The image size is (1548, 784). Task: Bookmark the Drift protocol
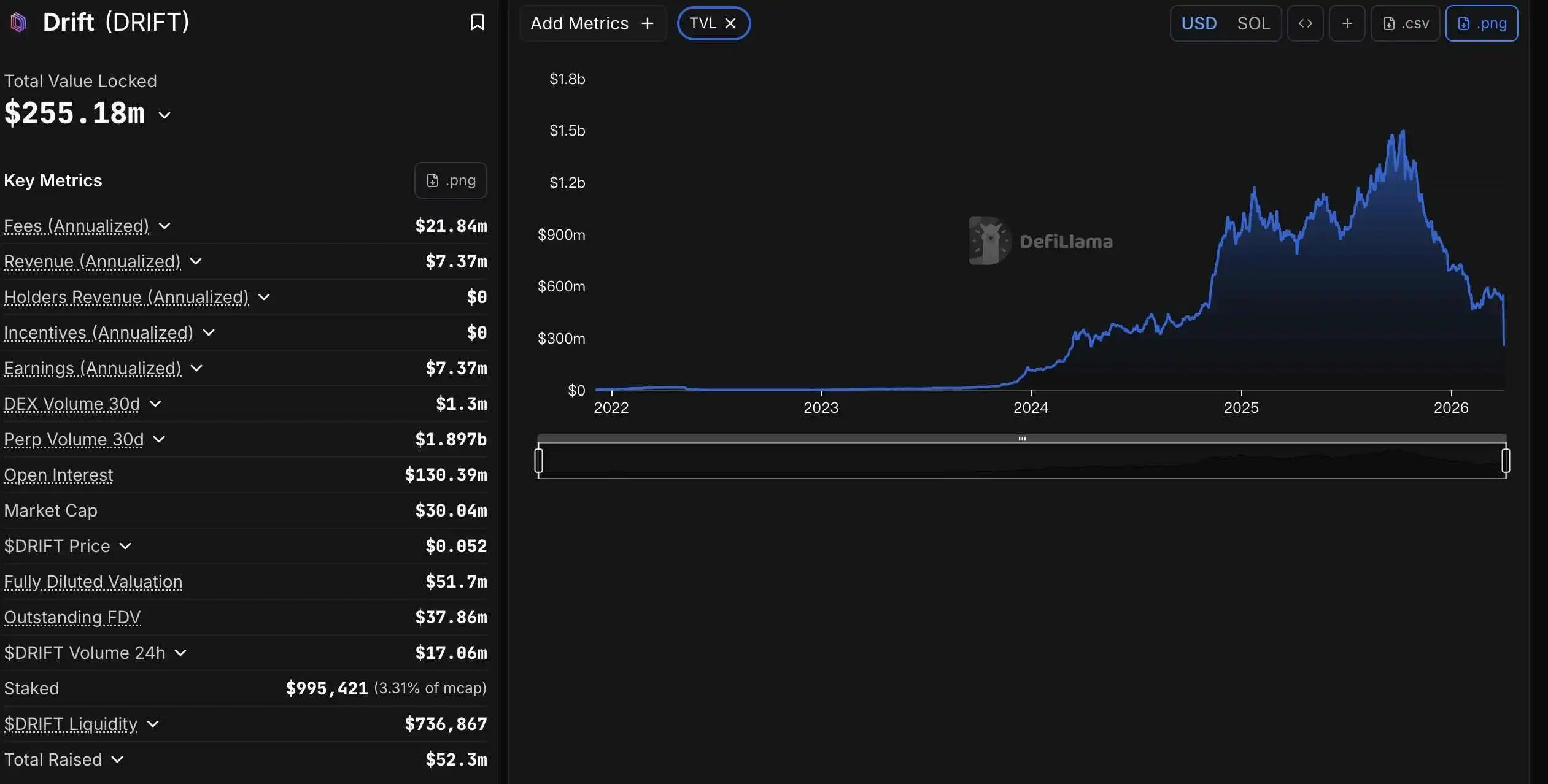coord(477,23)
